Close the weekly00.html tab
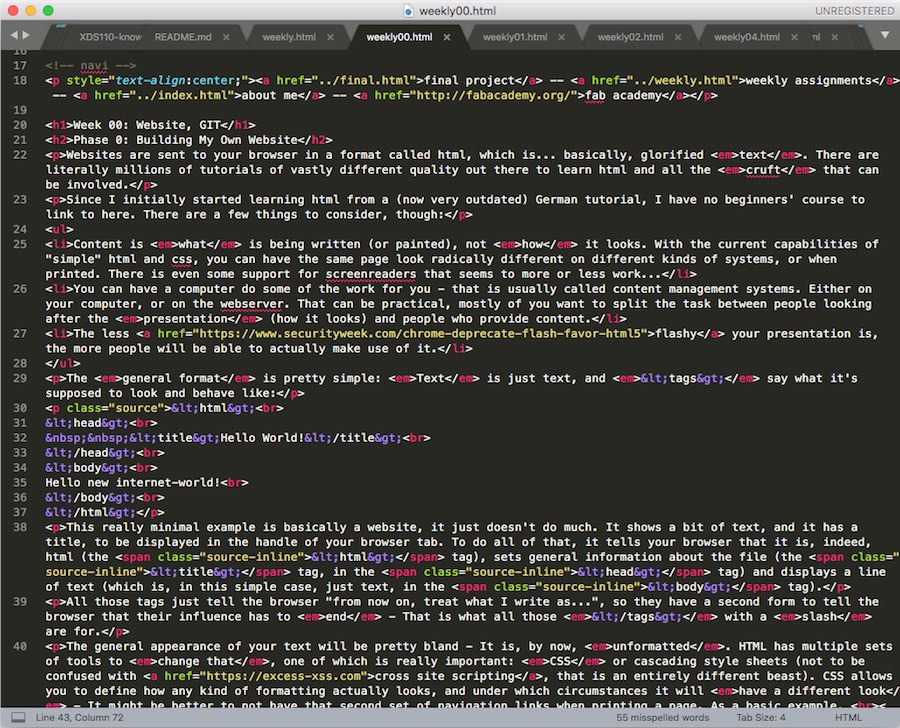 click(x=447, y=37)
